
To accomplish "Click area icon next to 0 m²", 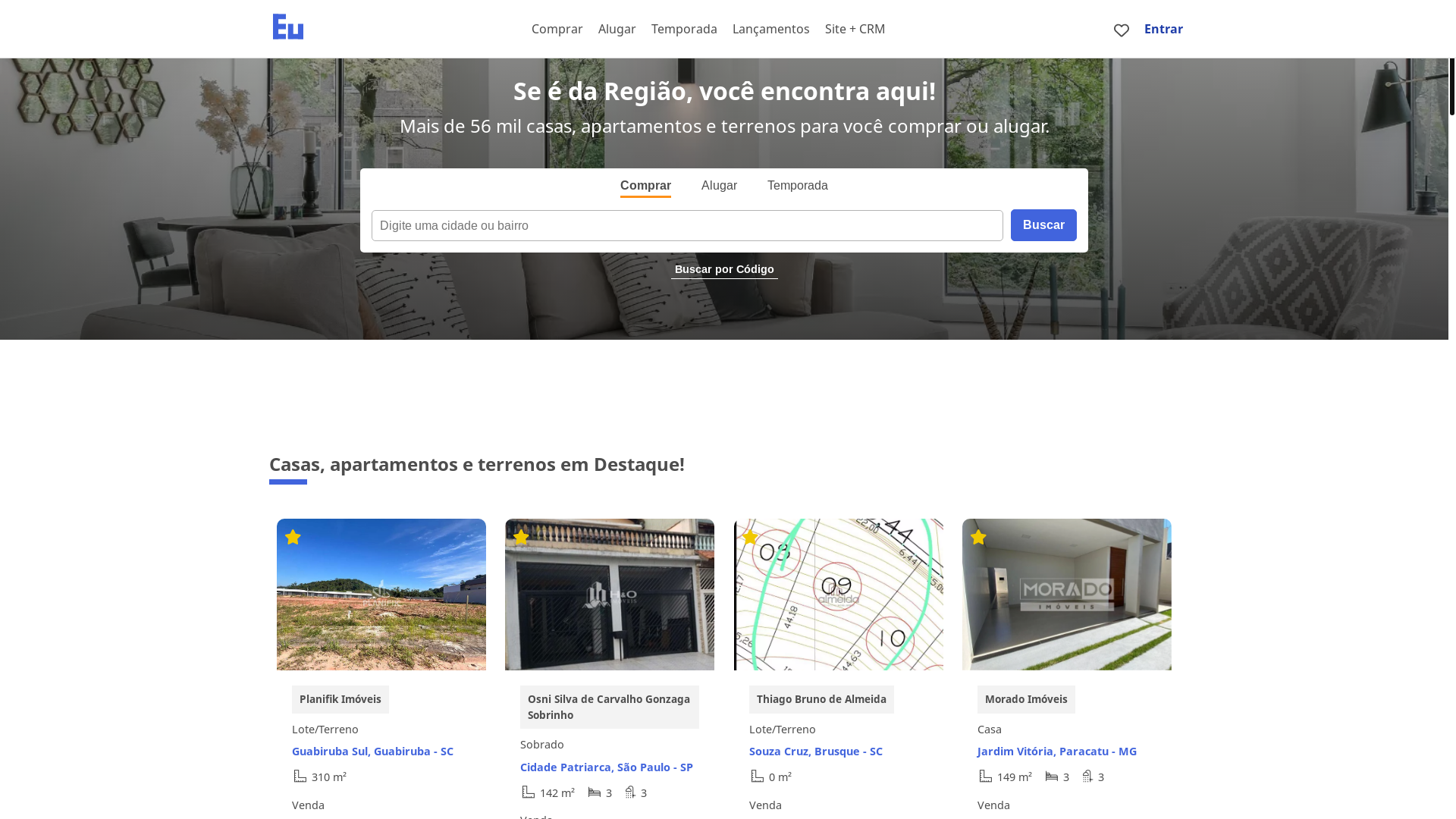I will (x=758, y=776).
